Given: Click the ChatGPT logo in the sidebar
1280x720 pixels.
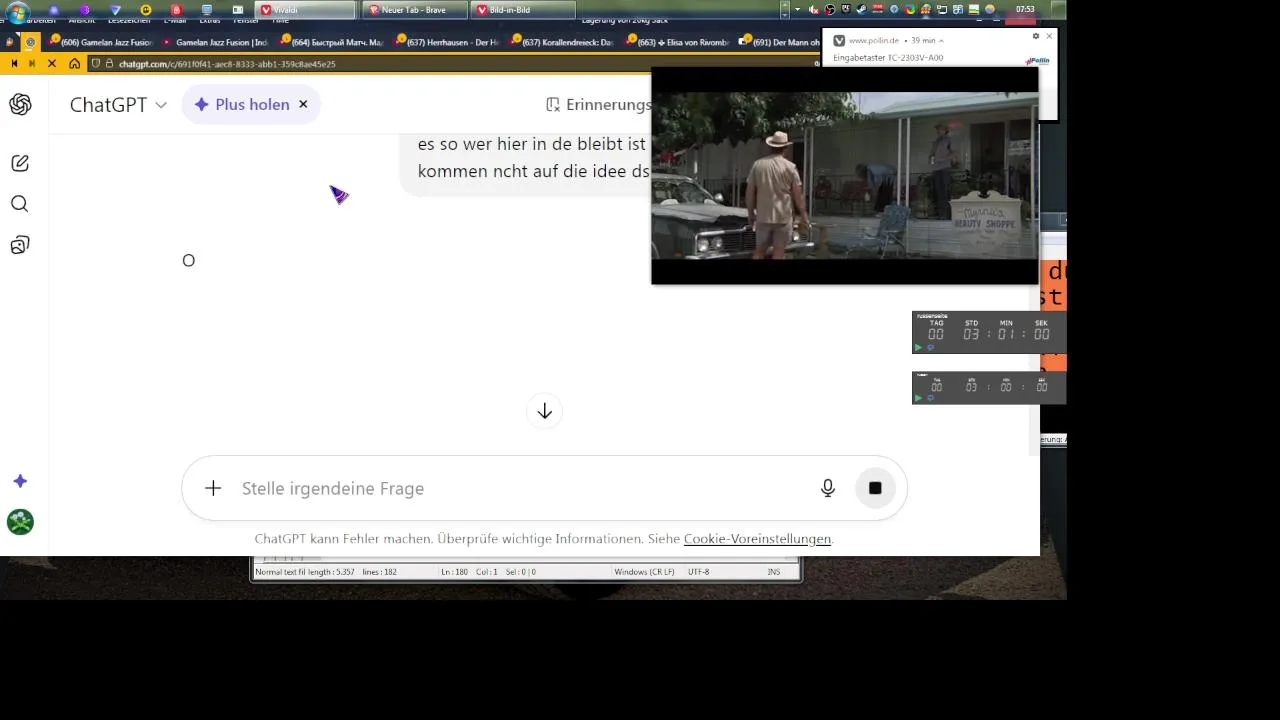Looking at the screenshot, I should [20, 104].
